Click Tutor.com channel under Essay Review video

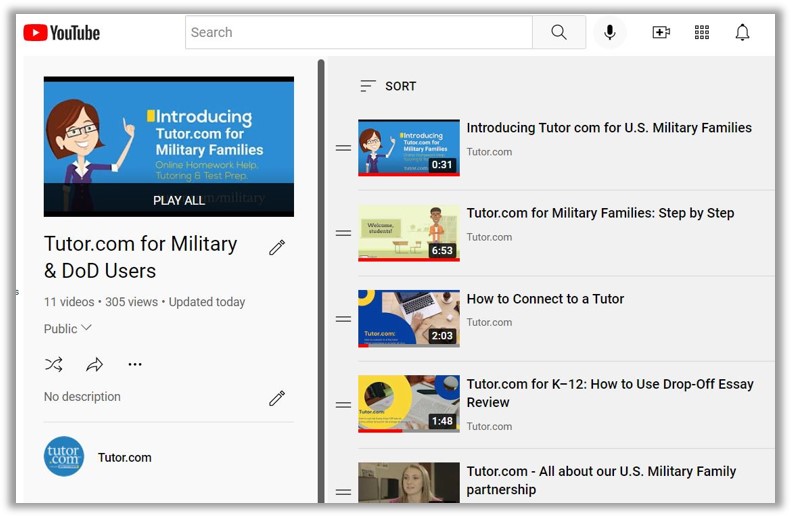pos(489,427)
